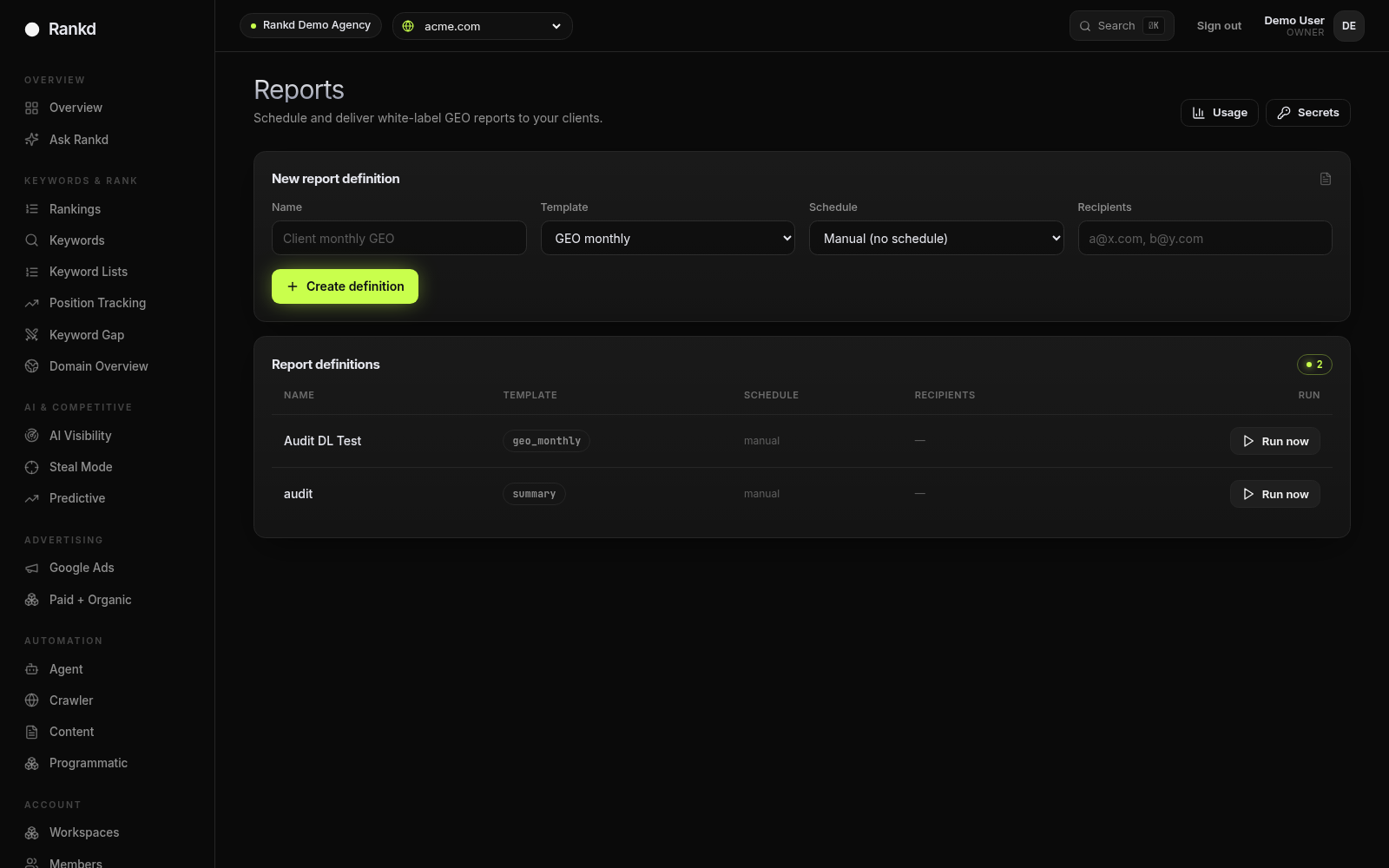Click the play icon in audit row
The height and width of the screenshot is (868, 1389).
1248,494
